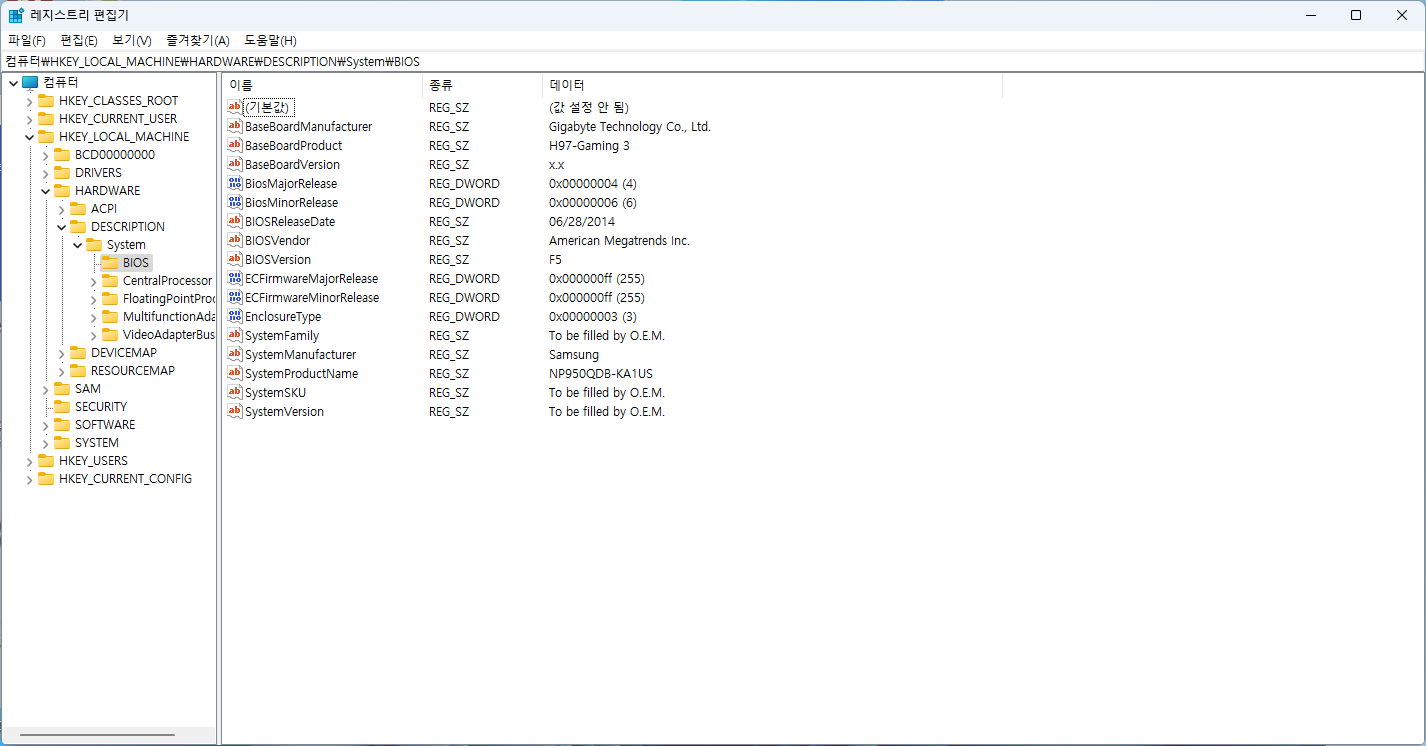Click the string icon of BaseBoardManufacturer
The image size is (1426, 746).
[x=235, y=126]
